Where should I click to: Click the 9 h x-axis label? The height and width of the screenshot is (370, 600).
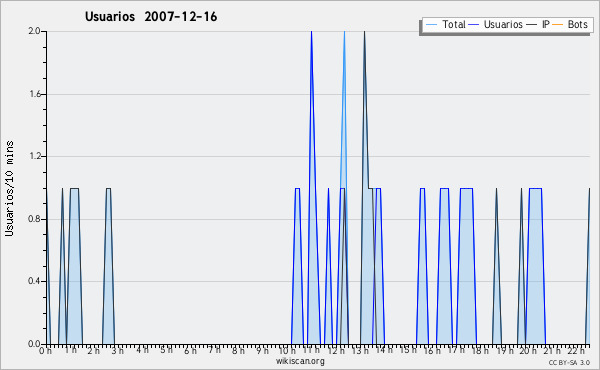(262, 351)
